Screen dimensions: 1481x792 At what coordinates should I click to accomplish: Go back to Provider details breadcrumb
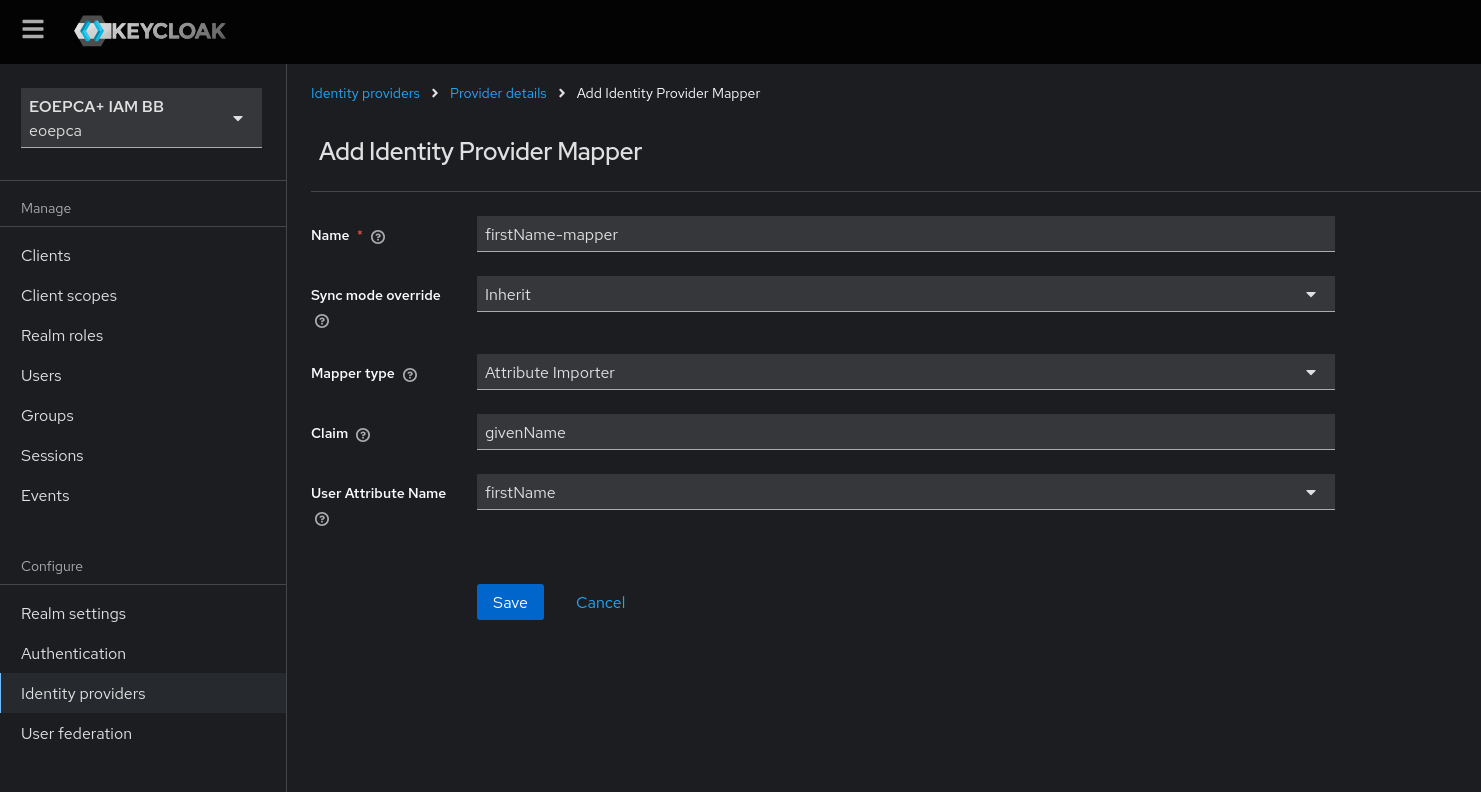[498, 93]
